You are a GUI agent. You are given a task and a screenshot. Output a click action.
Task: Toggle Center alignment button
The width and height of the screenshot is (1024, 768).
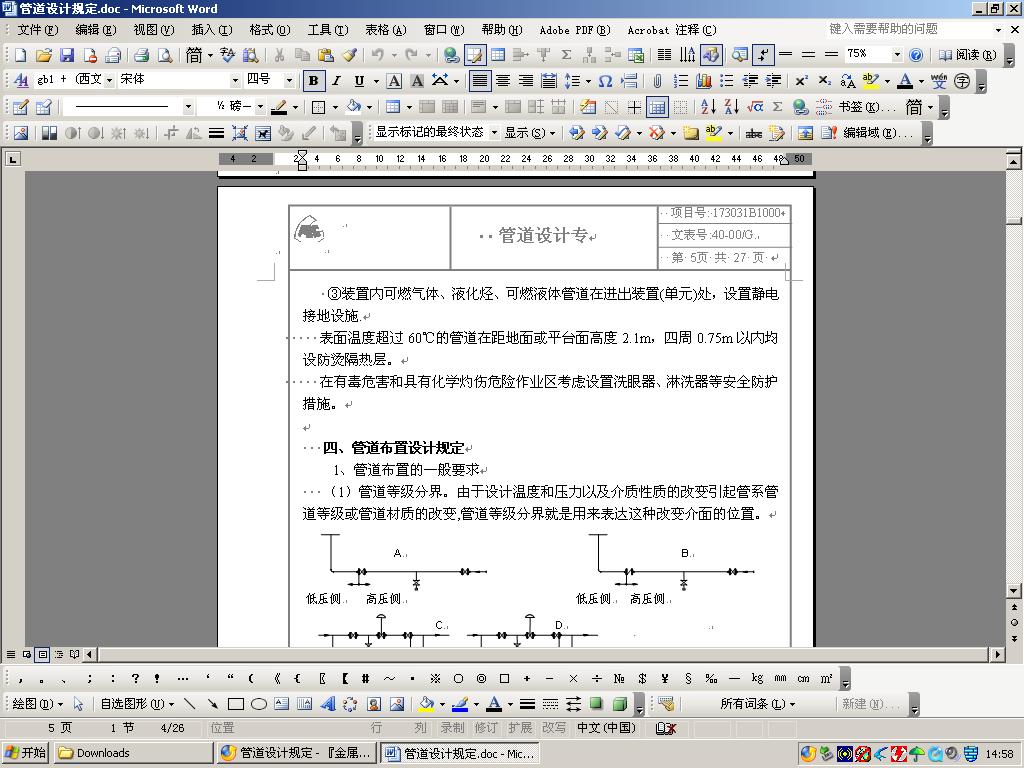click(x=503, y=81)
